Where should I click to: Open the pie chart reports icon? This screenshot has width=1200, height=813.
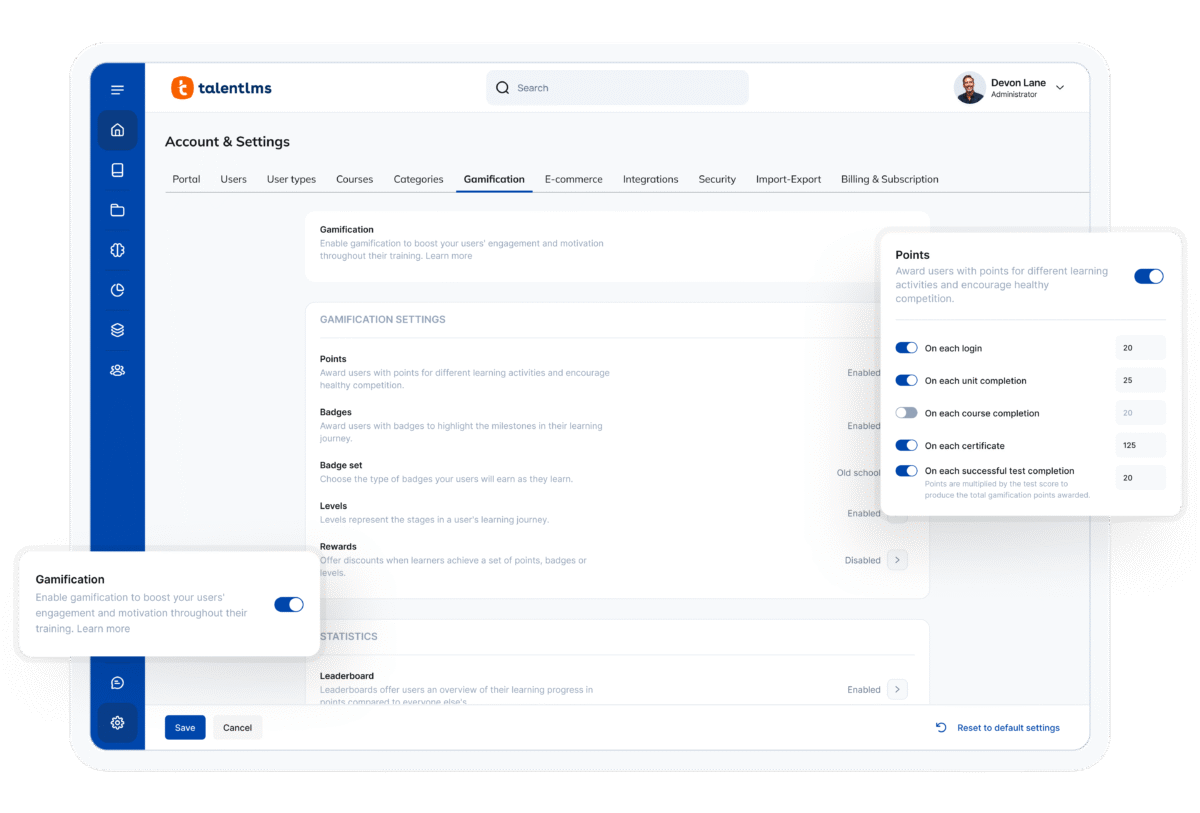coord(117,290)
